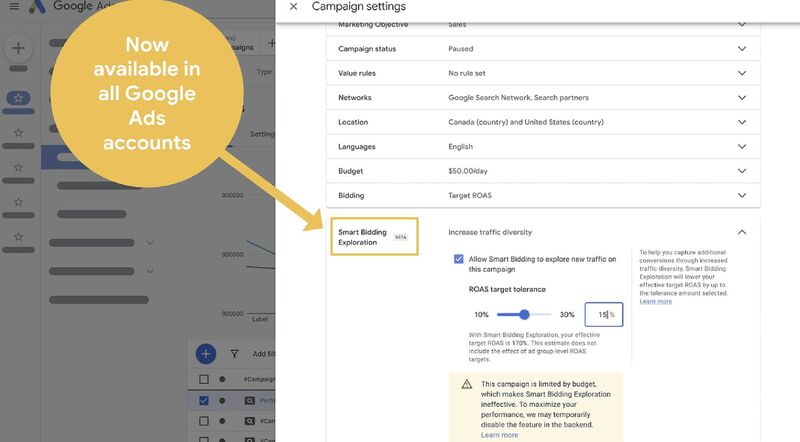Click the 'ROAS target tolerance' heading
Screen dimensions: 800x442
pos(507,289)
